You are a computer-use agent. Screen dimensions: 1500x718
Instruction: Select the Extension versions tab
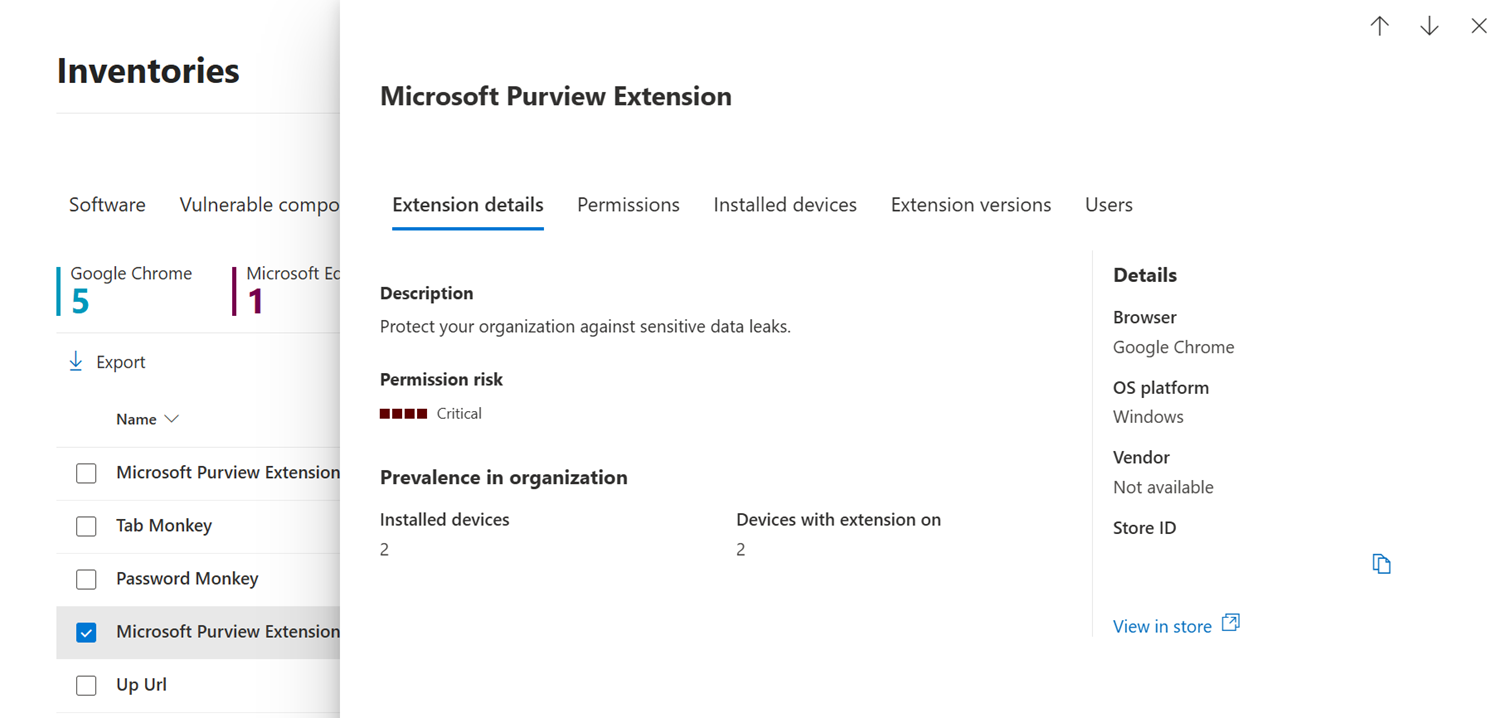coord(971,205)
